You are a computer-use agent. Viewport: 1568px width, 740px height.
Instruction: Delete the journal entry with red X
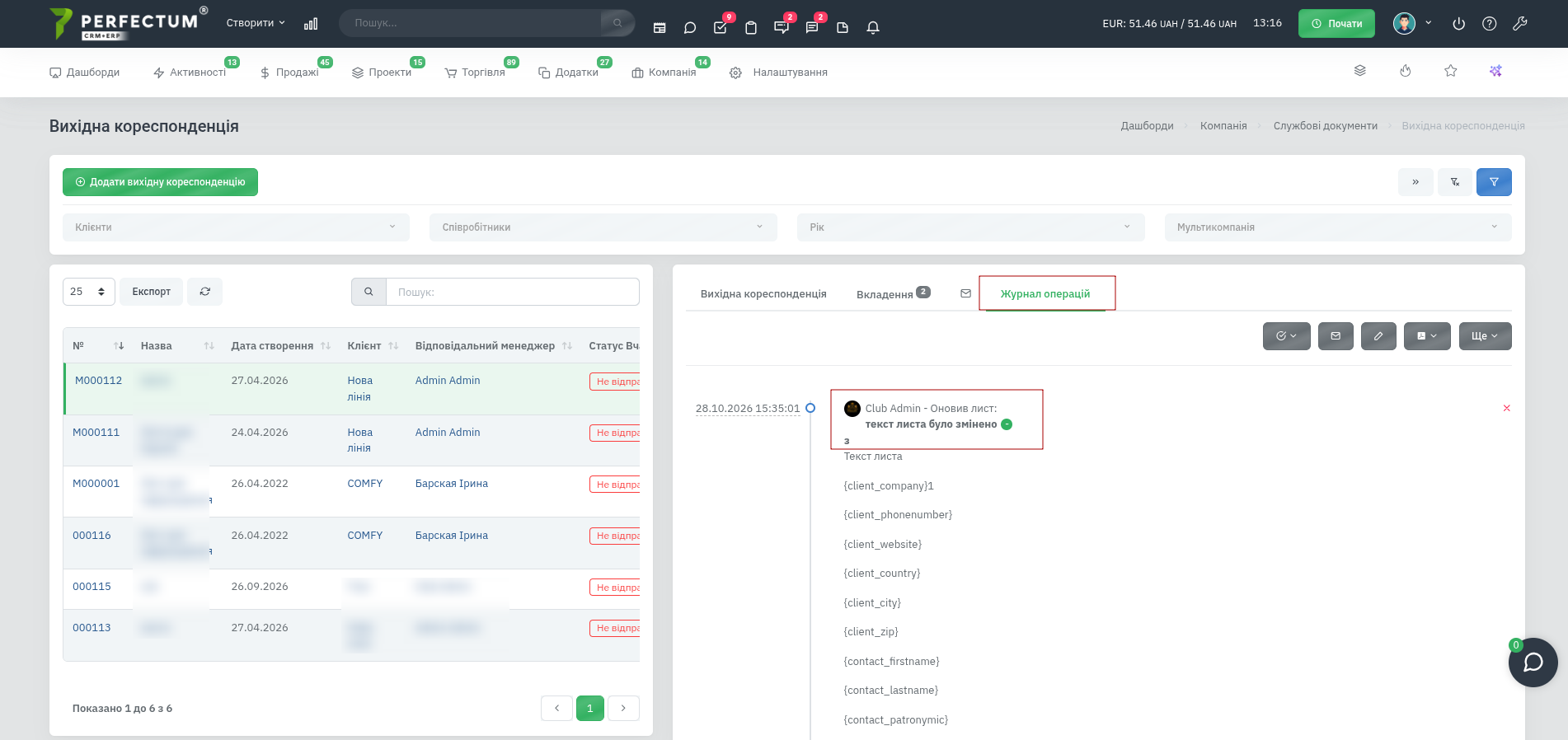tap(1506, 409)
